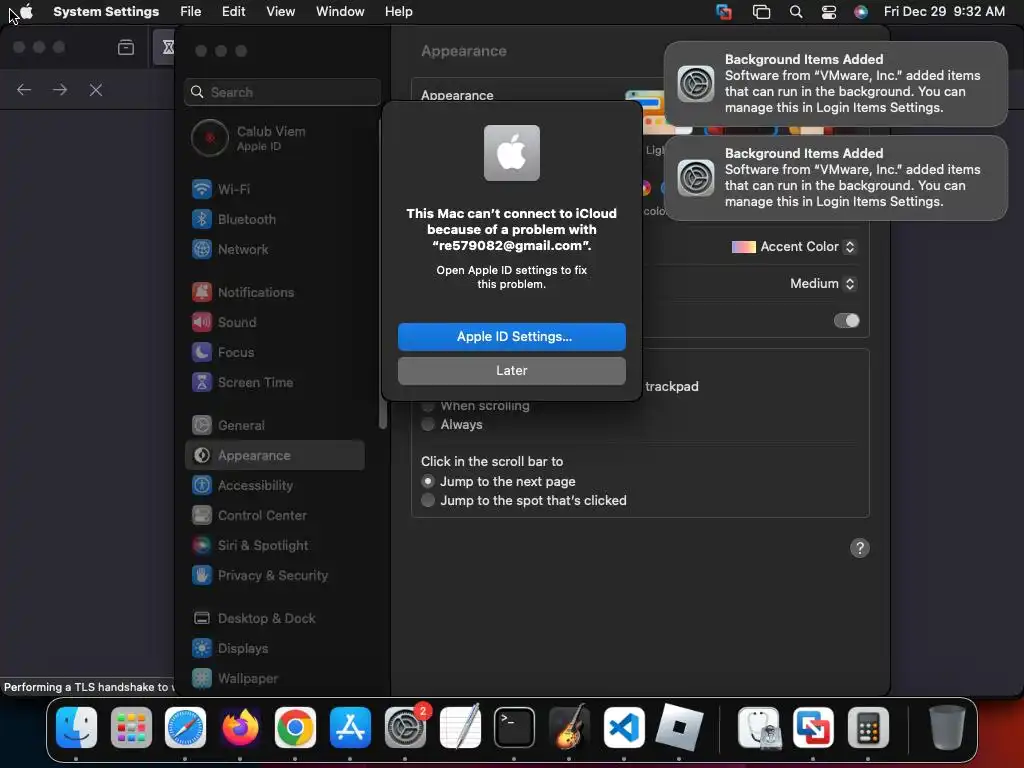Viewport: 1024px width, 768px height.
Task: Click the archive box icon in the background window
Action: (x=126, y=47)
